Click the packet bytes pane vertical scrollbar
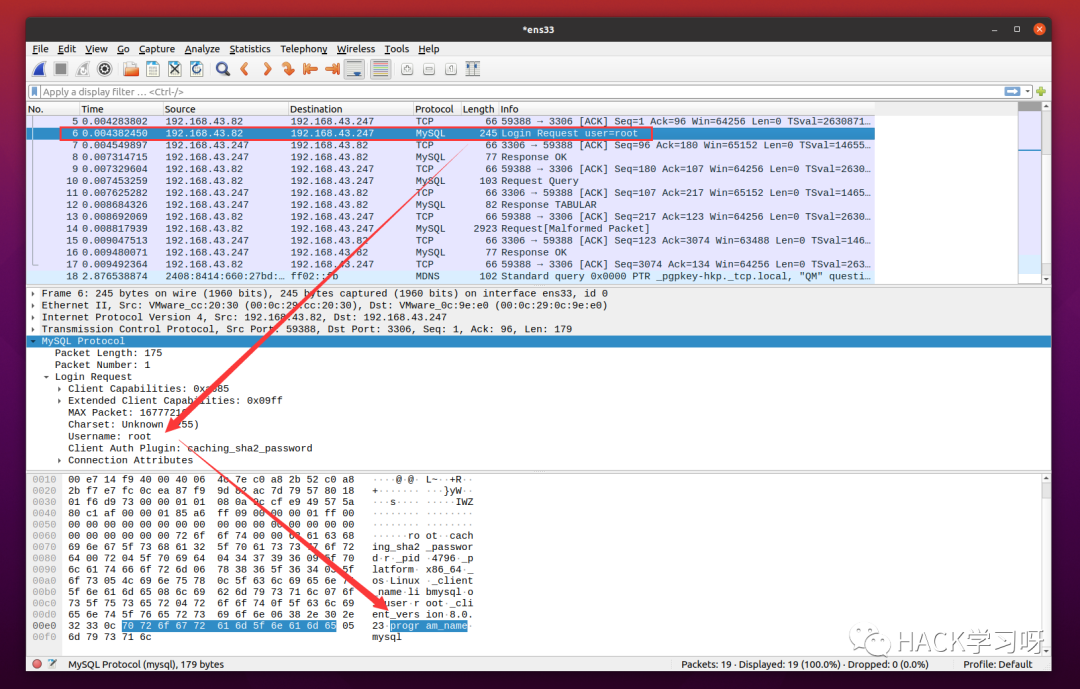Image resolution: width=1080 pixels, height=689 pixels. click(x=1046, y=564)
